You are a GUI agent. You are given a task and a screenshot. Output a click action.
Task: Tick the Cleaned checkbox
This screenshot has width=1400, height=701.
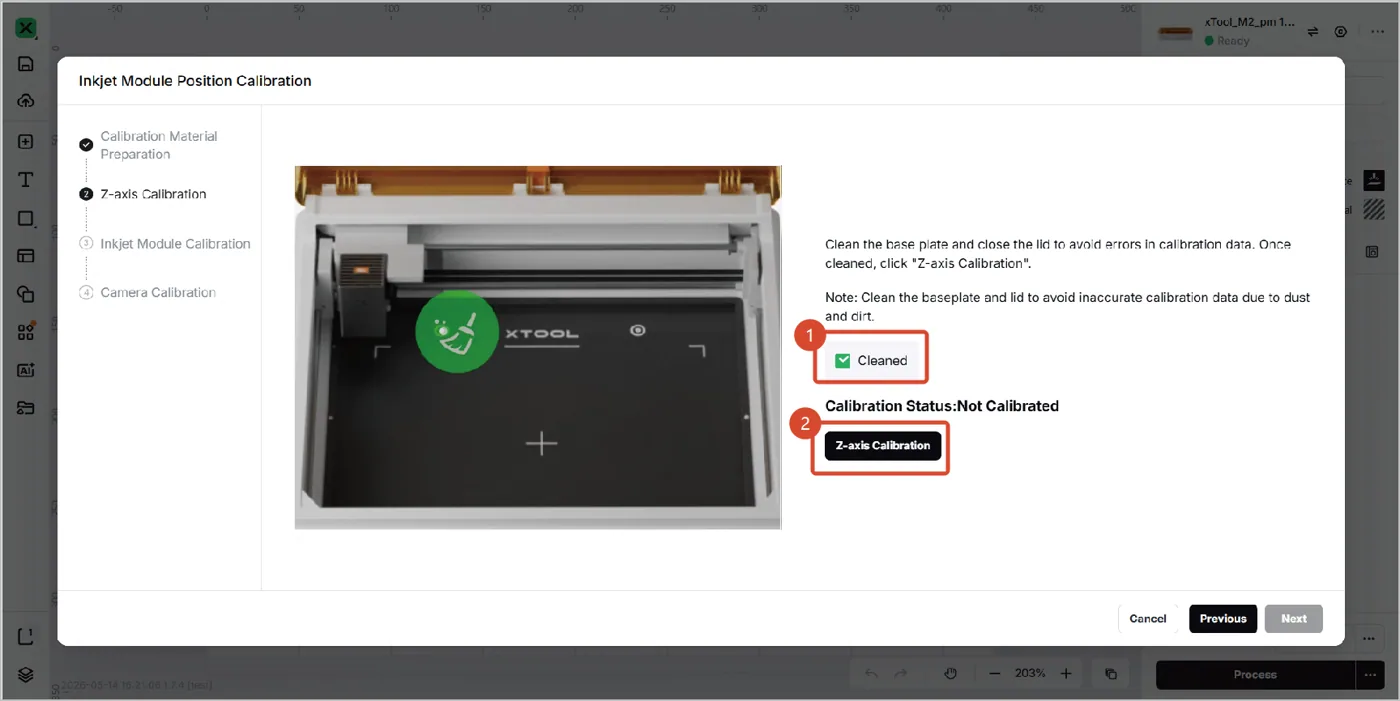coord(842,361)
